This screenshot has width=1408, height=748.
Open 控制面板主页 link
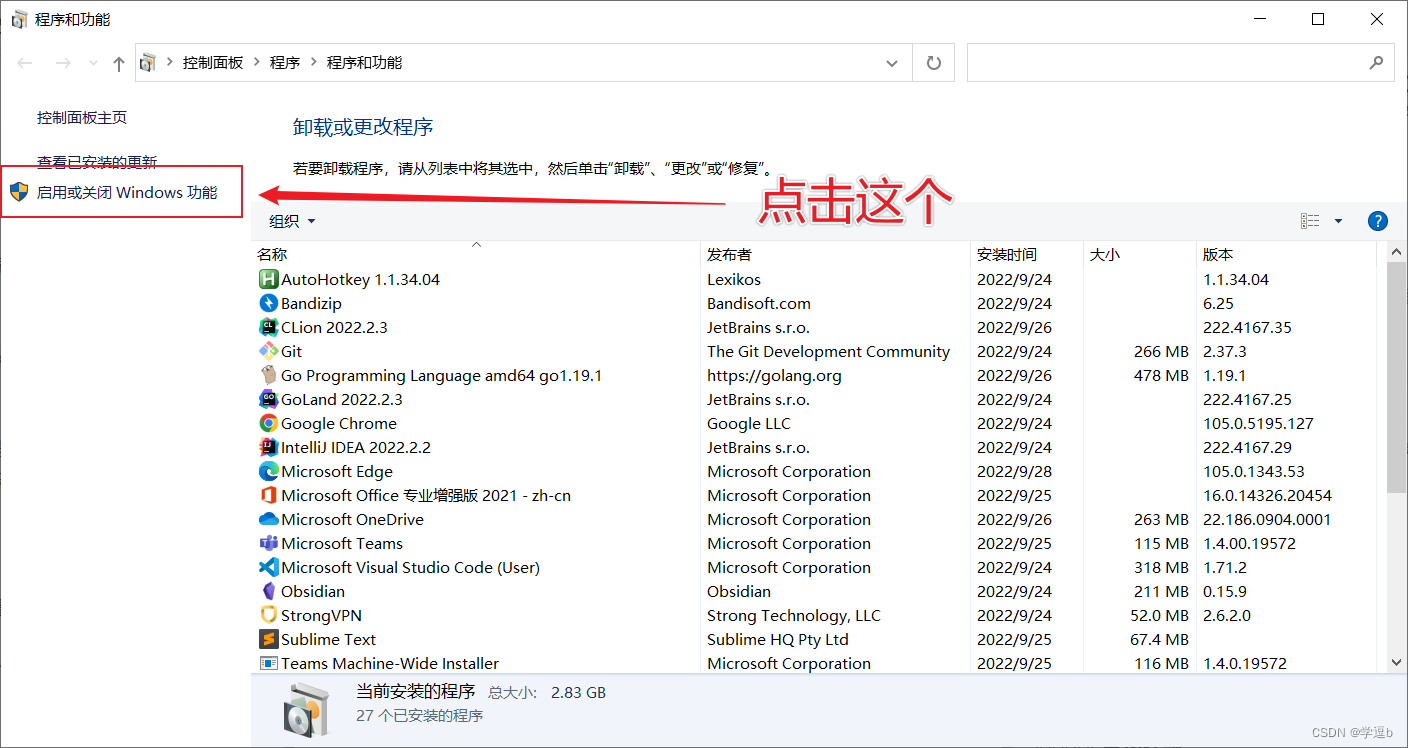82,118
